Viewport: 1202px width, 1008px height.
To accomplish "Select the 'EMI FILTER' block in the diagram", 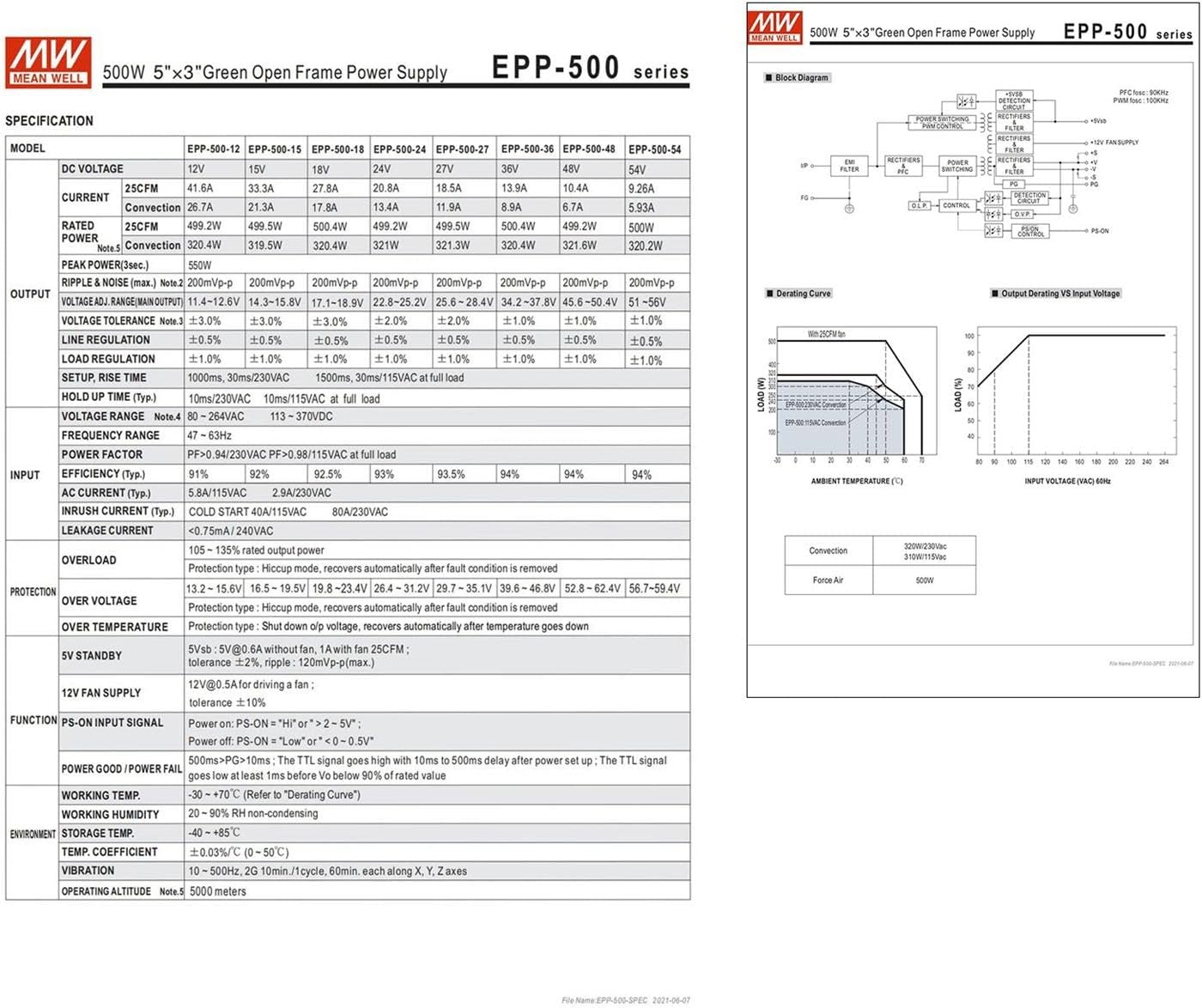I will 849,166.
